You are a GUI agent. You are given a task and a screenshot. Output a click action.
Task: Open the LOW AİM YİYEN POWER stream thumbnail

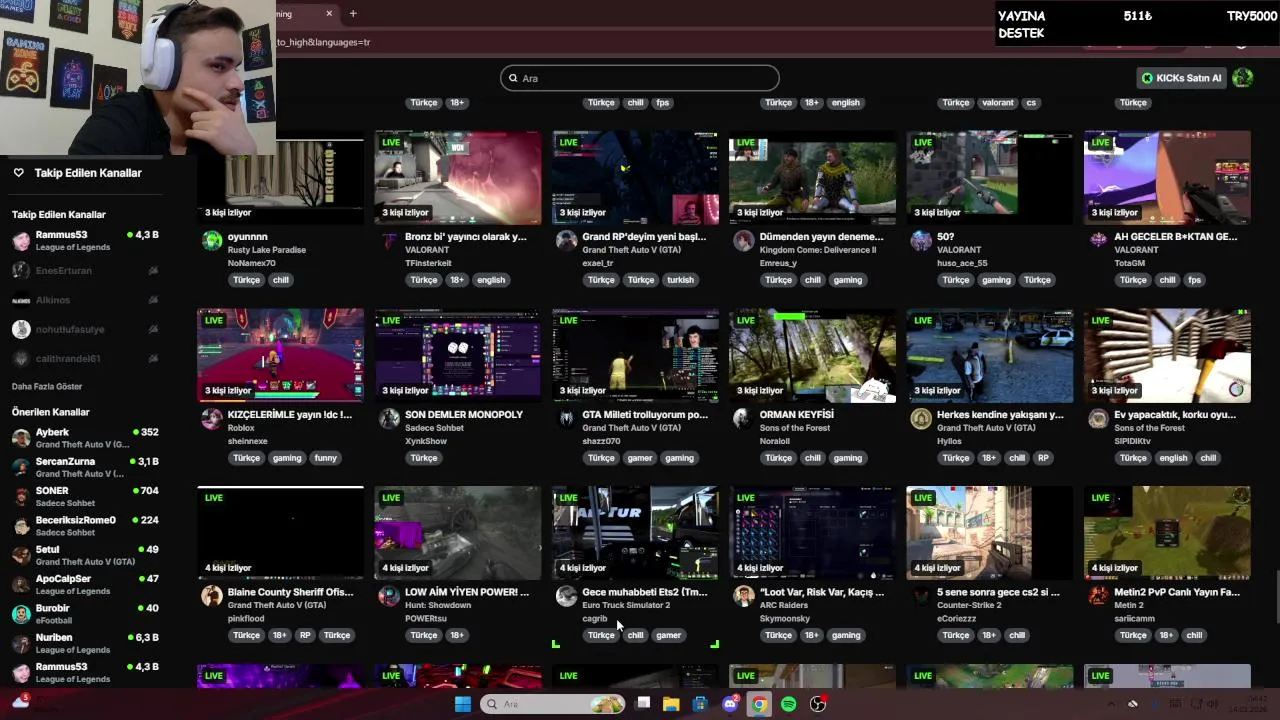pos(458,532)
